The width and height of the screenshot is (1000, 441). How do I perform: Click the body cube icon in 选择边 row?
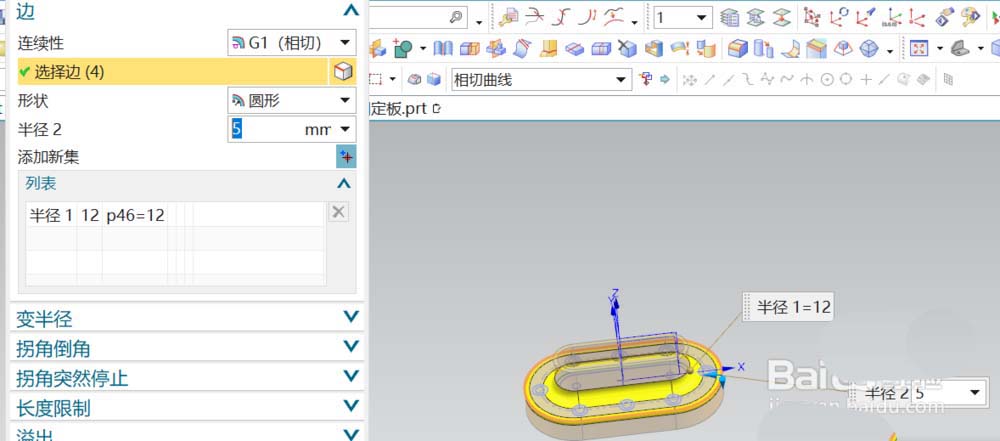(342, 72)
